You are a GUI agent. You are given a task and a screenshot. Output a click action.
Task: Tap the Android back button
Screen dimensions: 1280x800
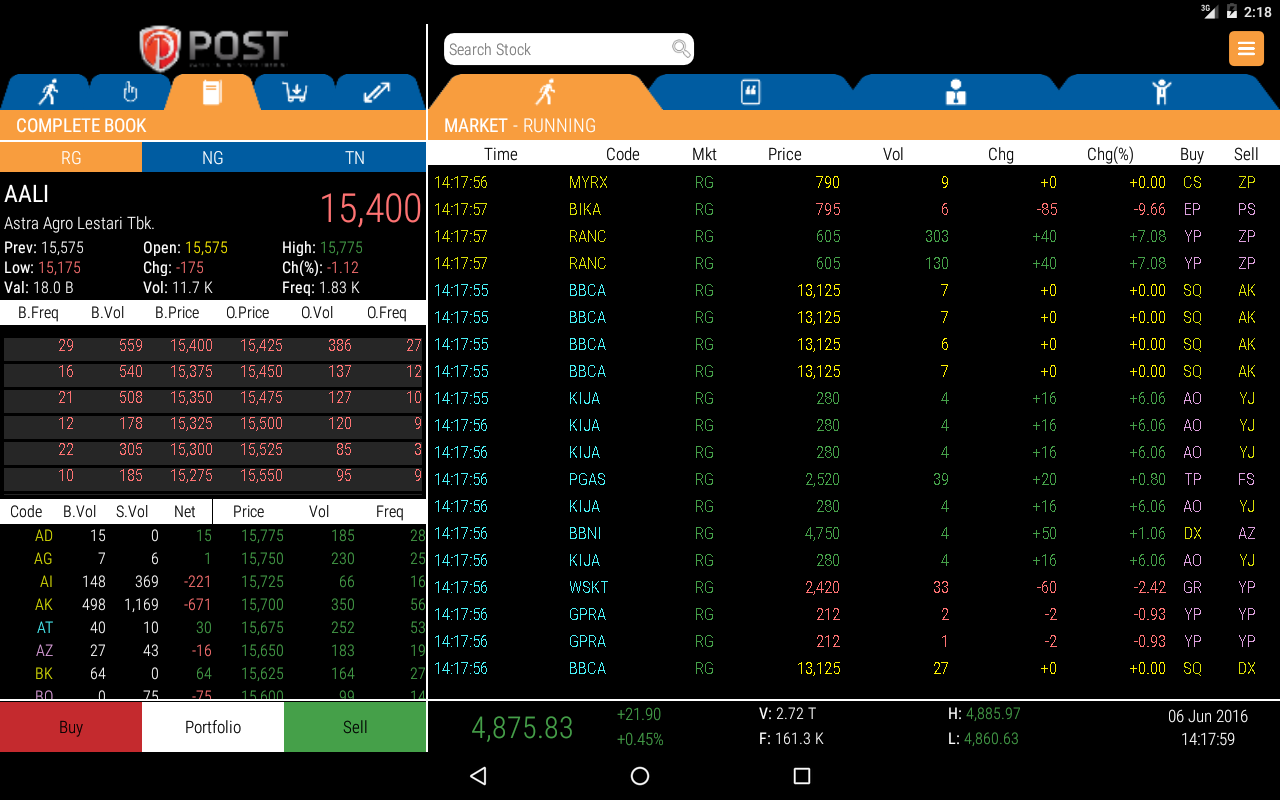coord(478,776)
